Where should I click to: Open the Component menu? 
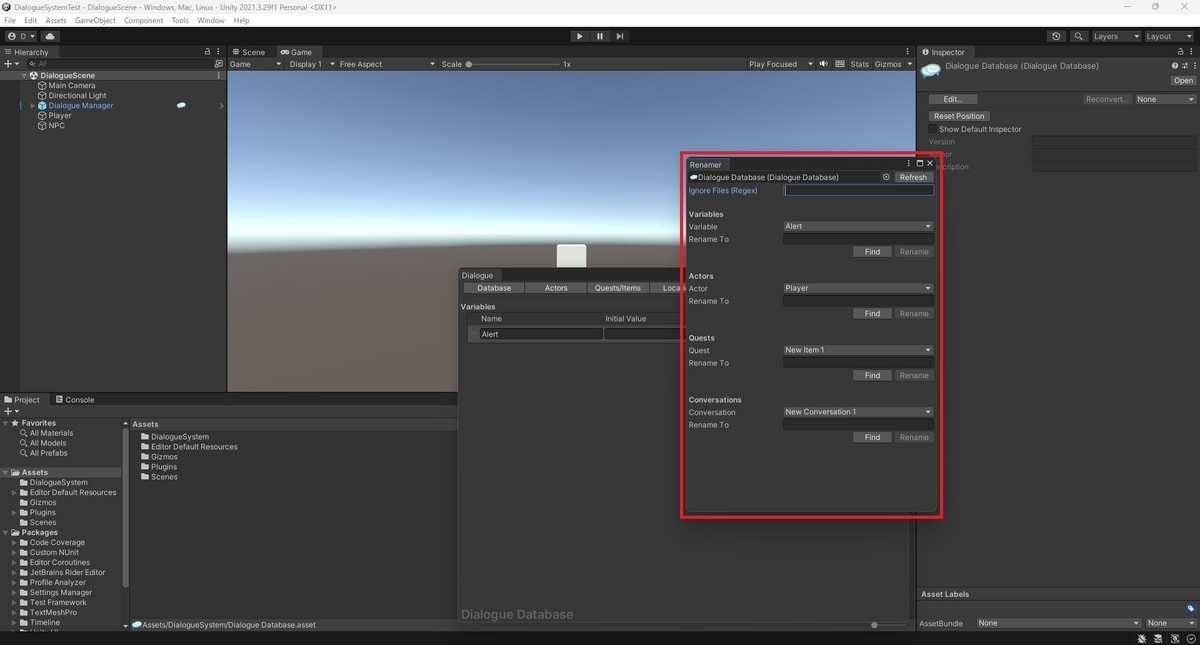[144, 20]
